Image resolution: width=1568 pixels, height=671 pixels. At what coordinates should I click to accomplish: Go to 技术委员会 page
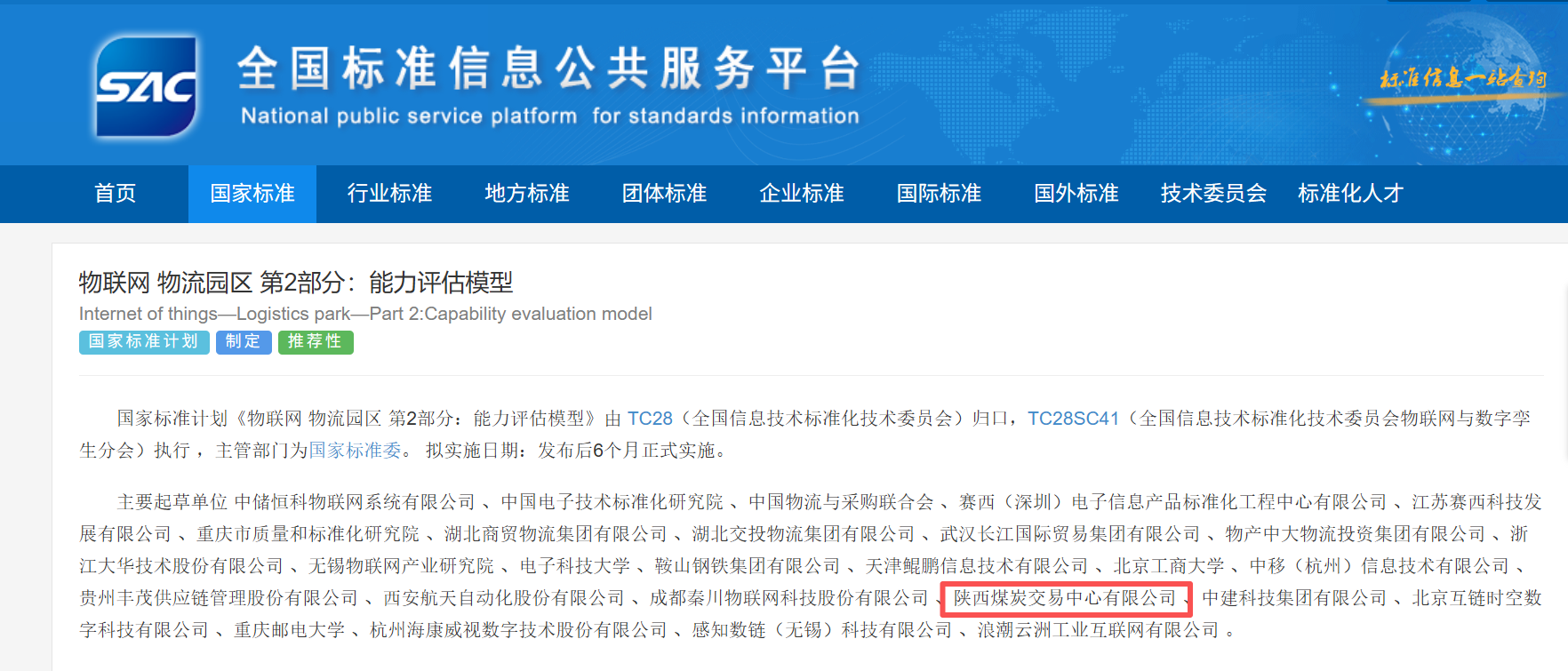pyautogui.click(x=1213, y=194)
